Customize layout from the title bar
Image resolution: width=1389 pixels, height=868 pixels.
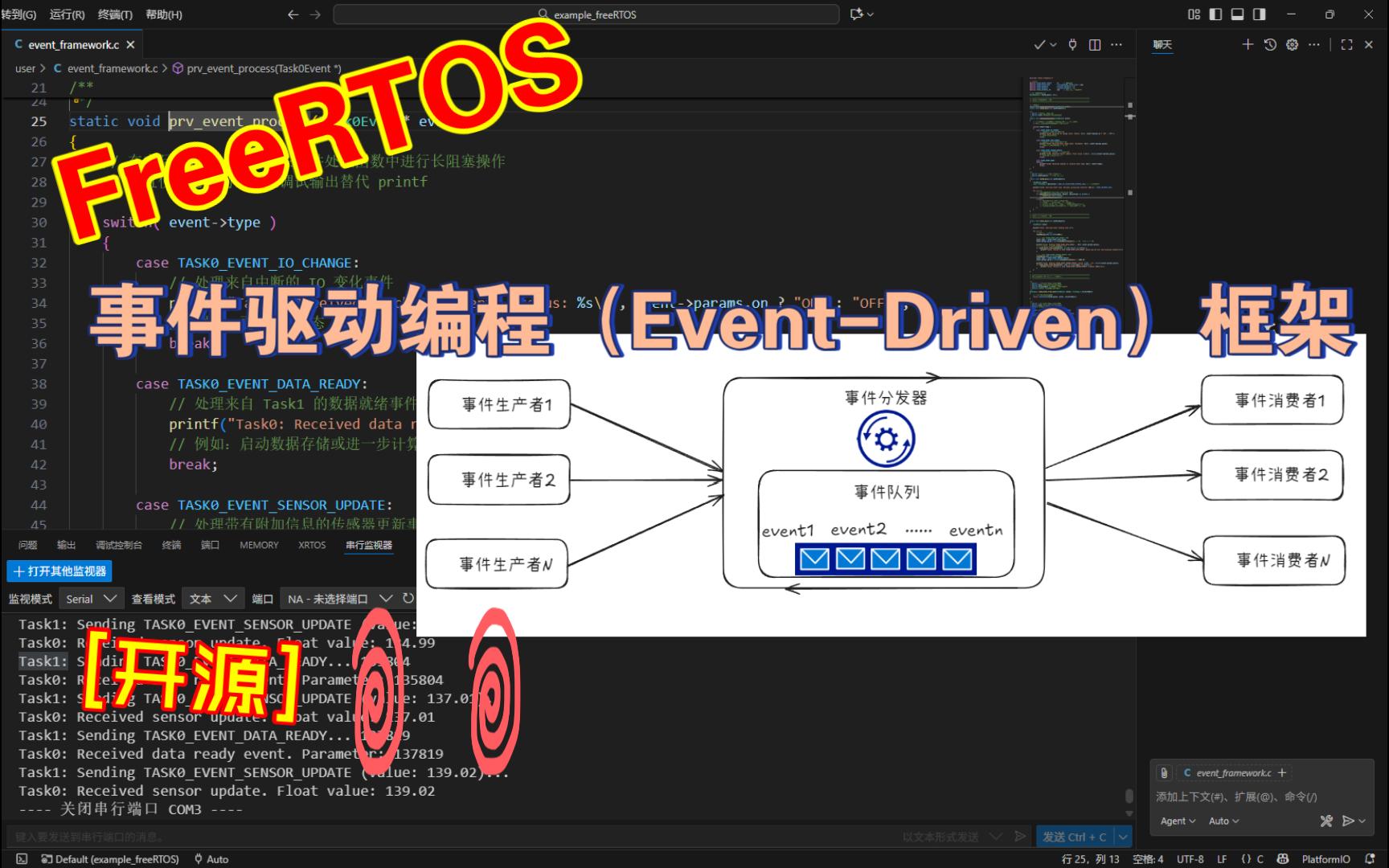click(x=1194, y=14)
